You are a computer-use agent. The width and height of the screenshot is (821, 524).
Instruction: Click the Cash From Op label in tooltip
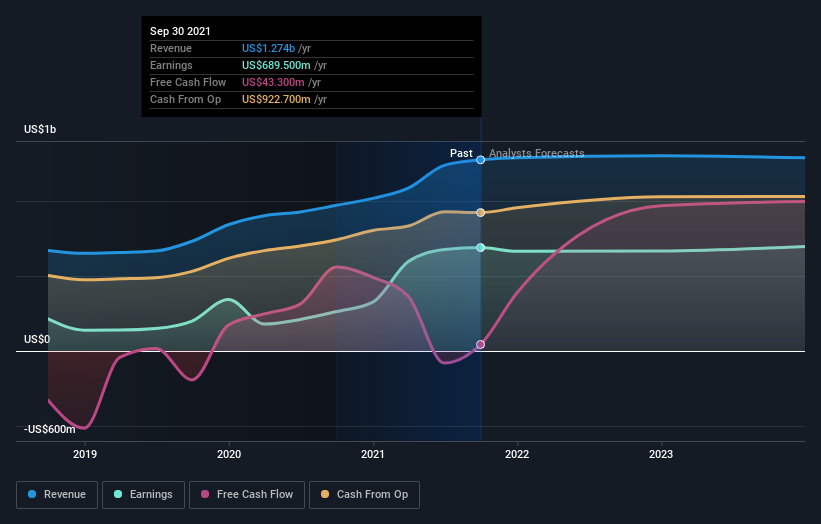click(185, 99)
